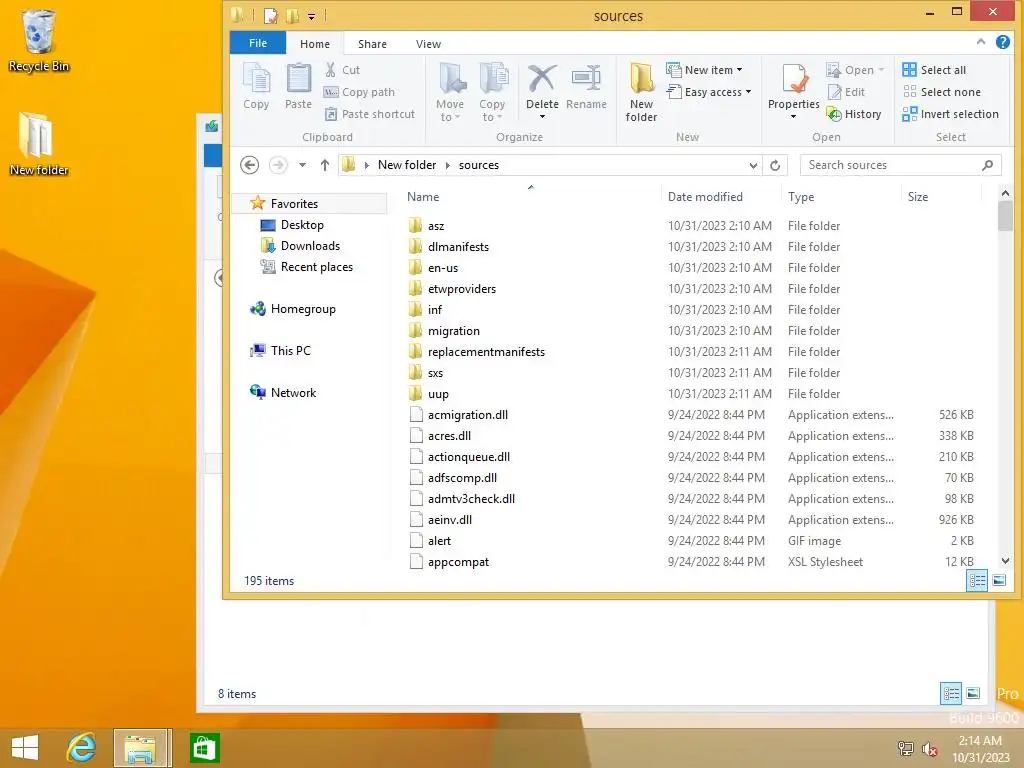
Task: Choose Copy path in Clipboard group
Action: tap(359, 92)
